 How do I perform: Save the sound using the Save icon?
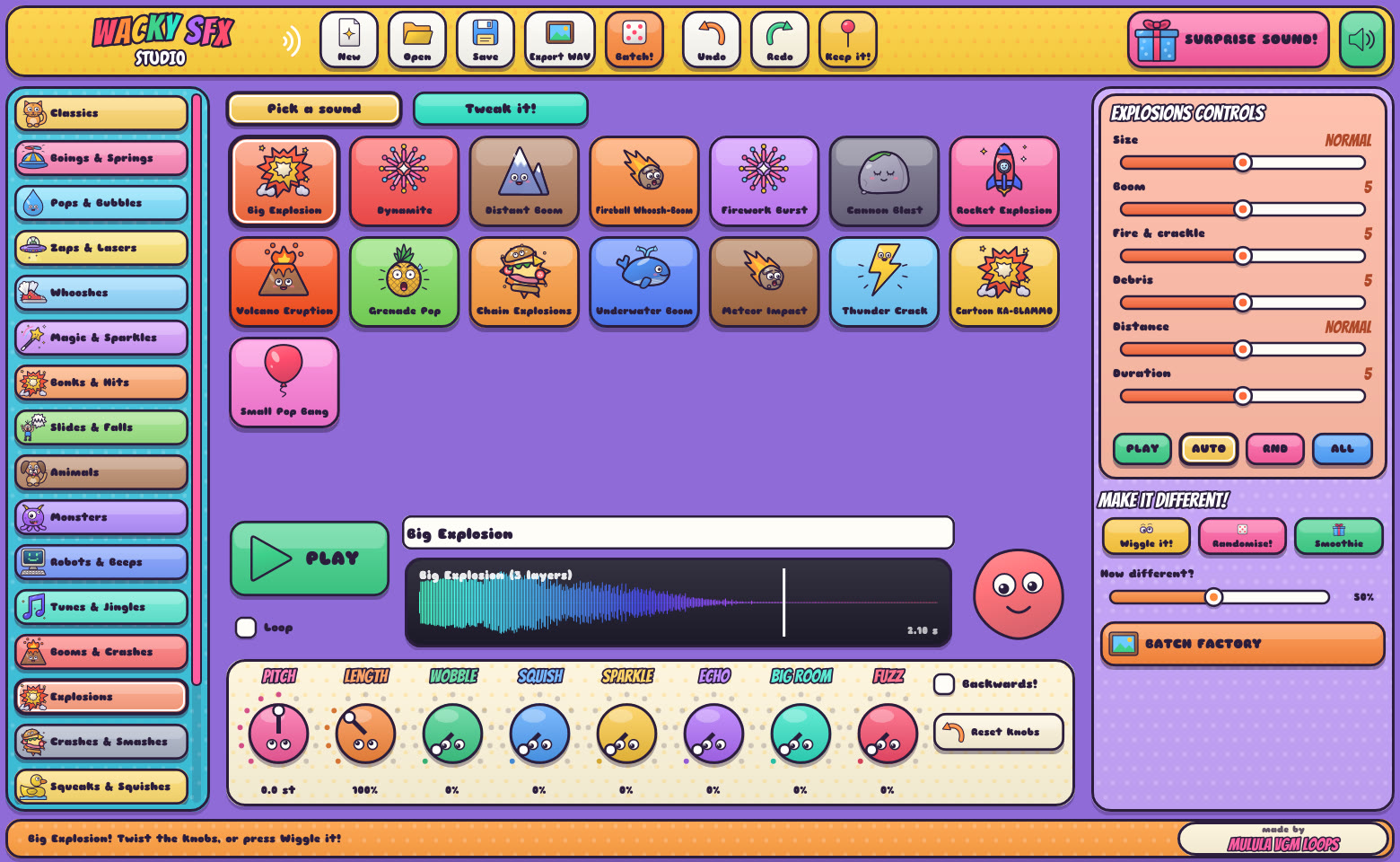pos(486,40)
